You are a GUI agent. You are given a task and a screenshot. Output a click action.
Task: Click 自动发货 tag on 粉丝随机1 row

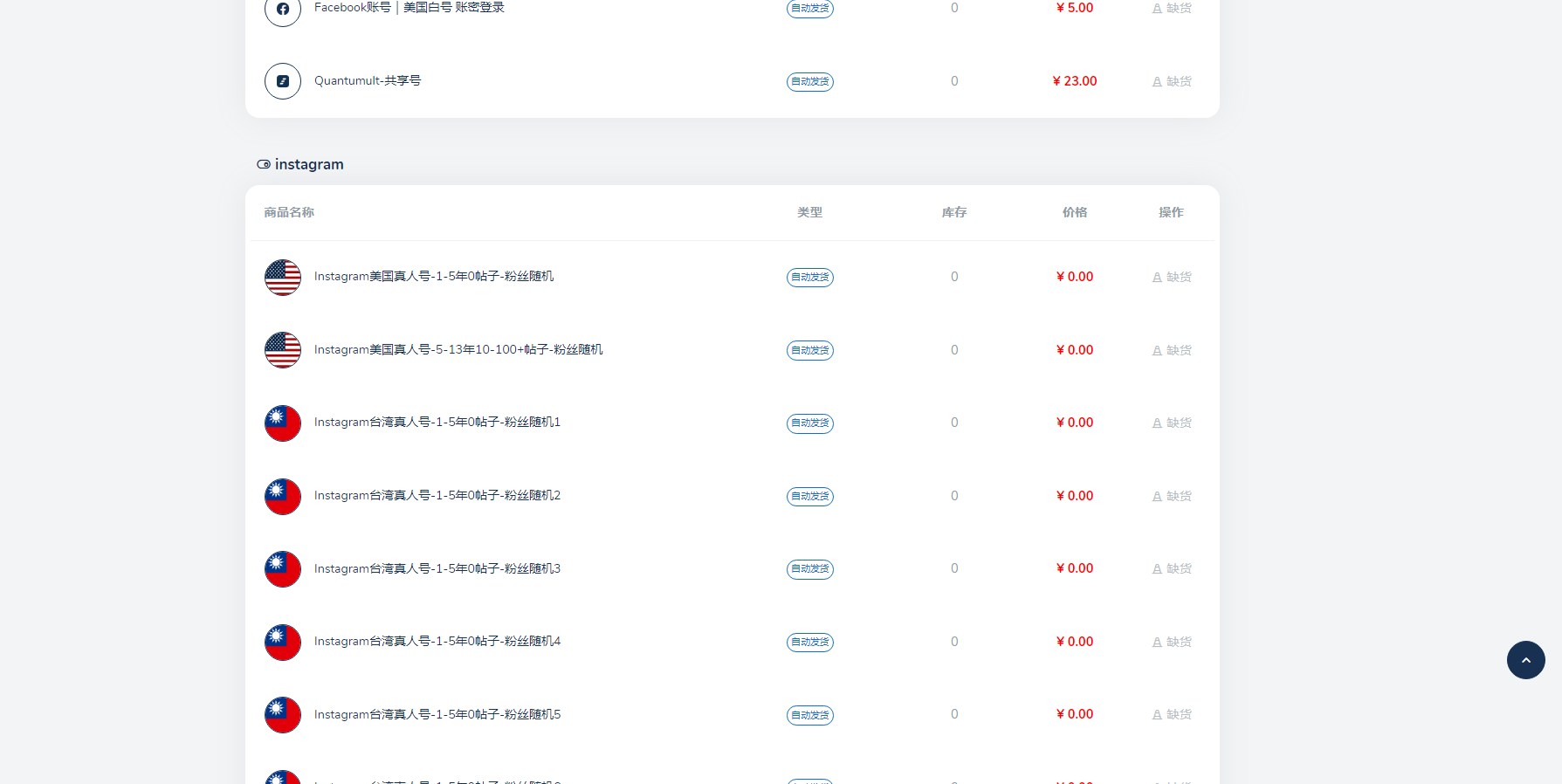809,423
